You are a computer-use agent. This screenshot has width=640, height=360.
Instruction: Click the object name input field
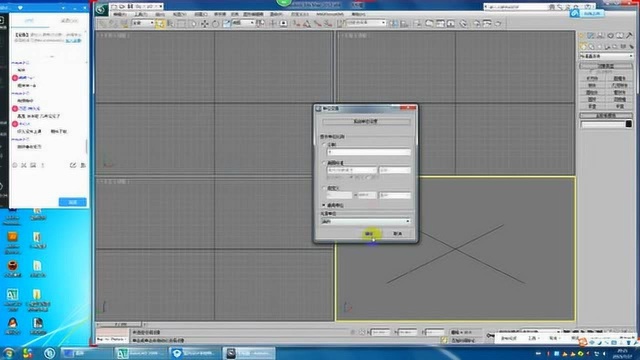[x=602, y=124]
